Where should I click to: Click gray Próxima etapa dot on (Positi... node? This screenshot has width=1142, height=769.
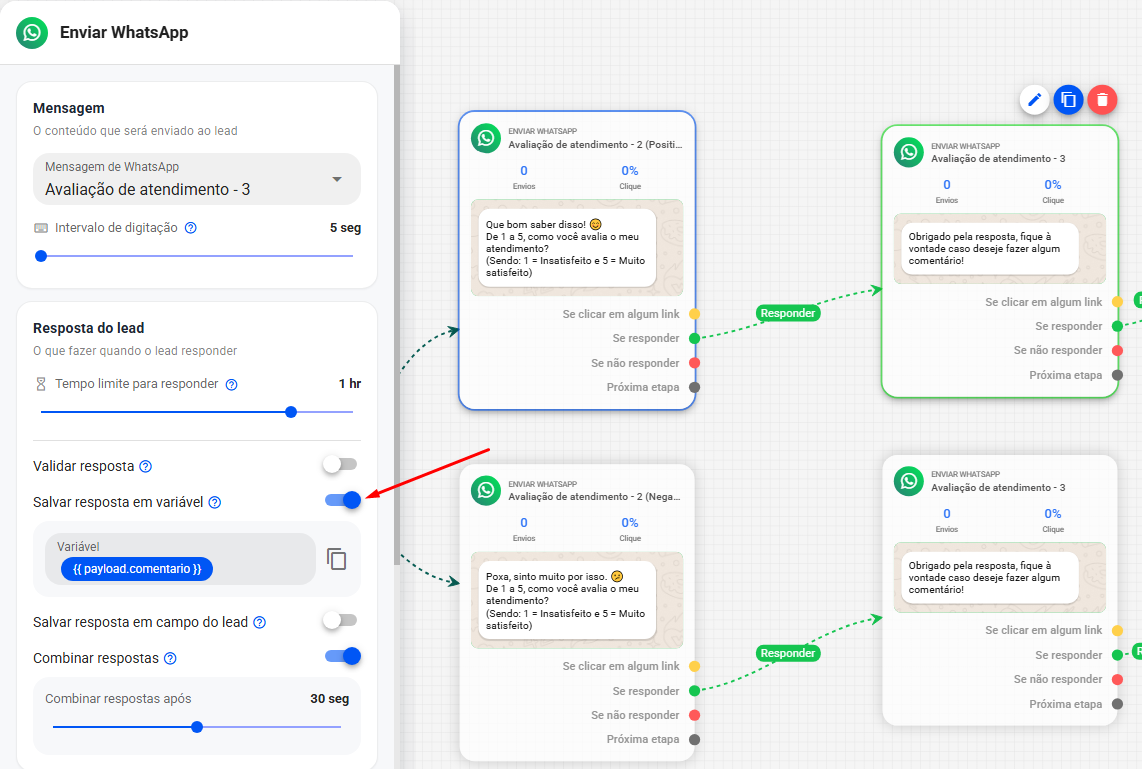coord(695,387)
